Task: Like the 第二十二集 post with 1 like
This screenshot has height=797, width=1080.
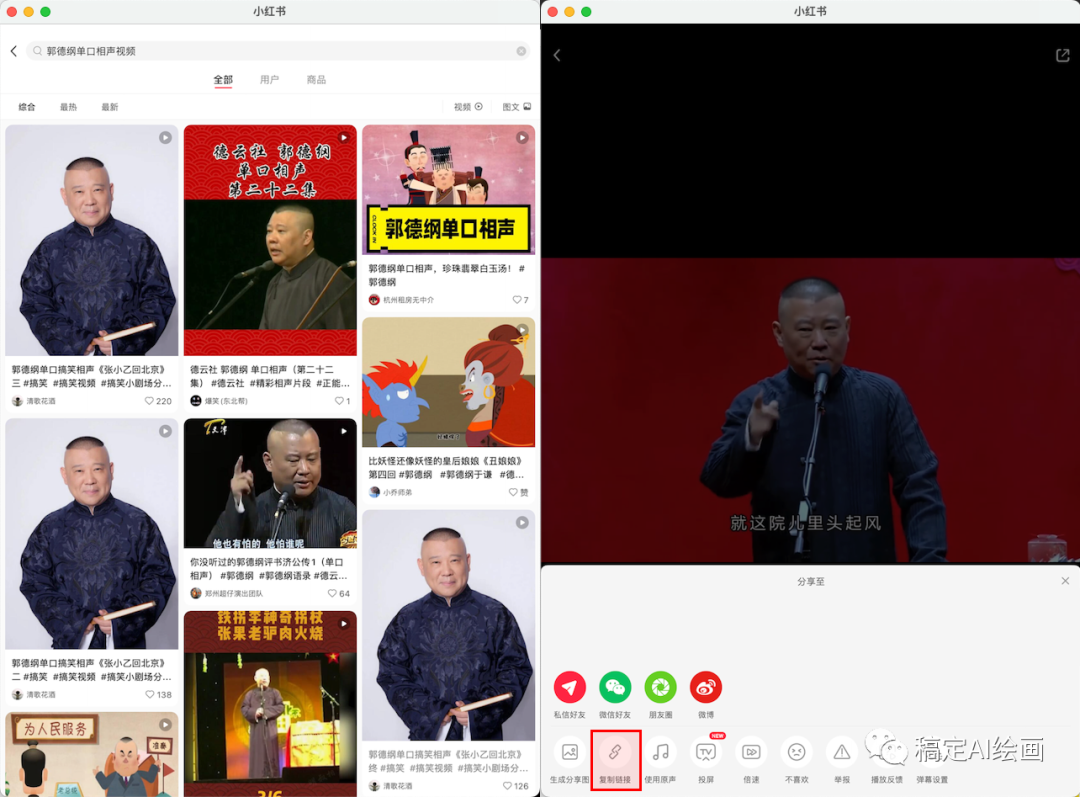Action: 338,401
